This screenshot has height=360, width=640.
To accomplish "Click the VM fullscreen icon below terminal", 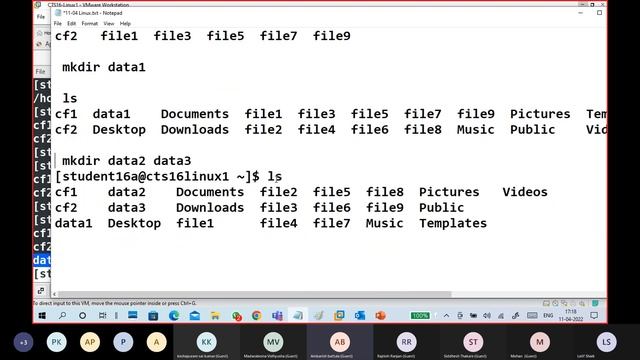I will click(41, 291).
